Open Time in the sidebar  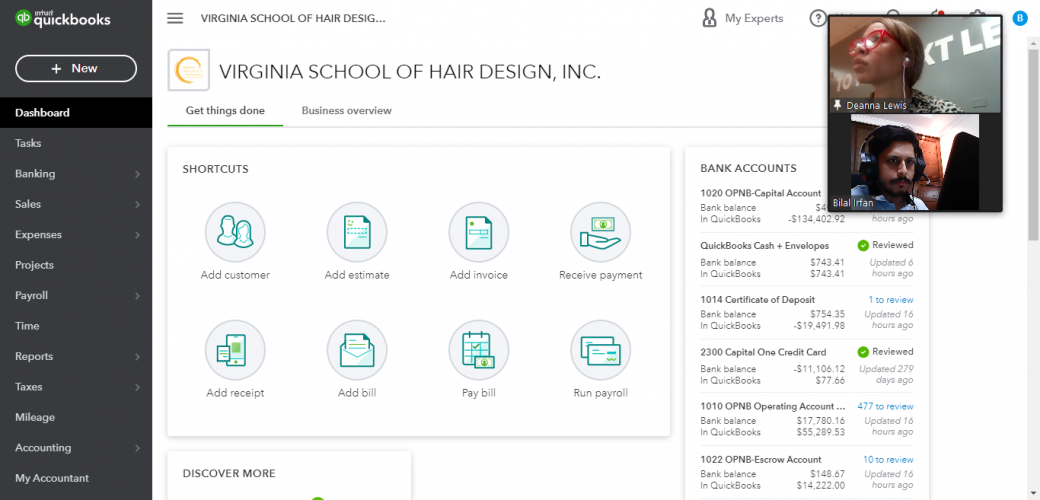pyautogui.click(x=76, y=326)
